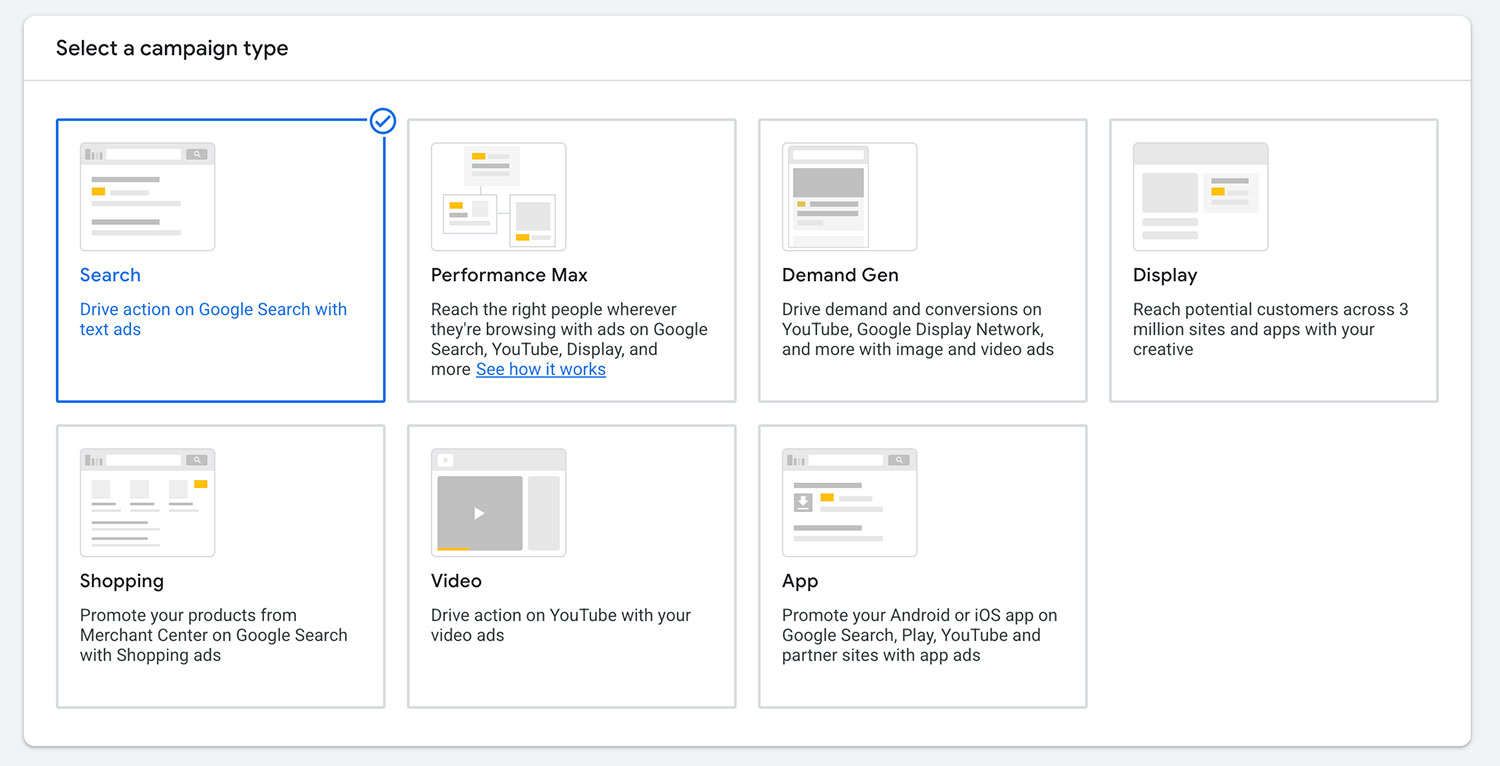Click the Video play button illustration
This screenshot has width=1500, height=766.
click(479, 512)
